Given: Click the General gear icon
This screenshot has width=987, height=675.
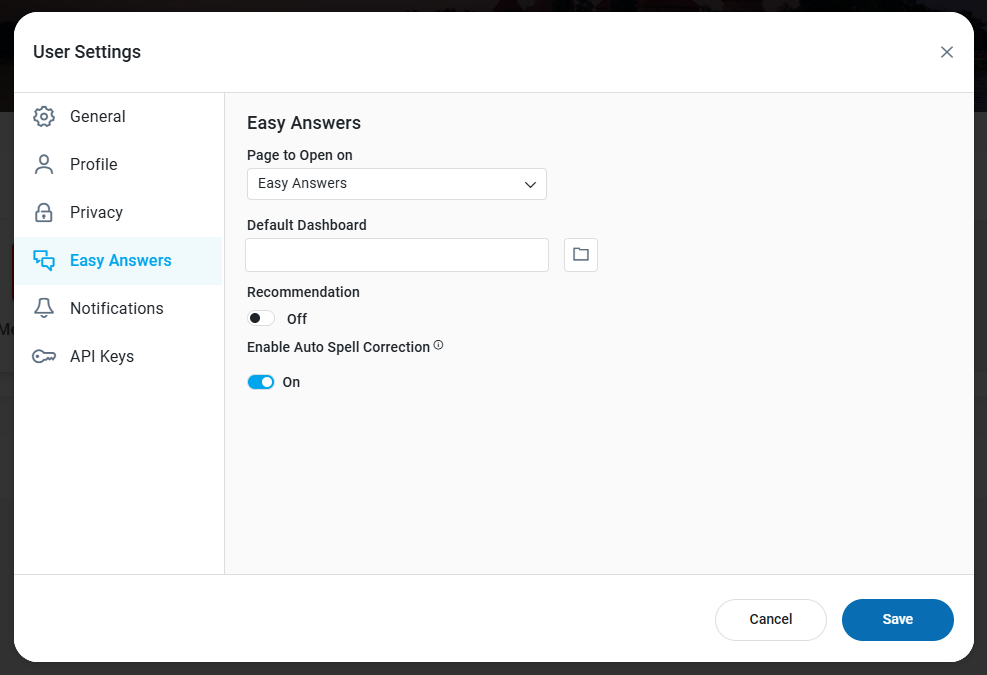Looking at the screenshot, I should pyautogui.click(x=44, y=116).
